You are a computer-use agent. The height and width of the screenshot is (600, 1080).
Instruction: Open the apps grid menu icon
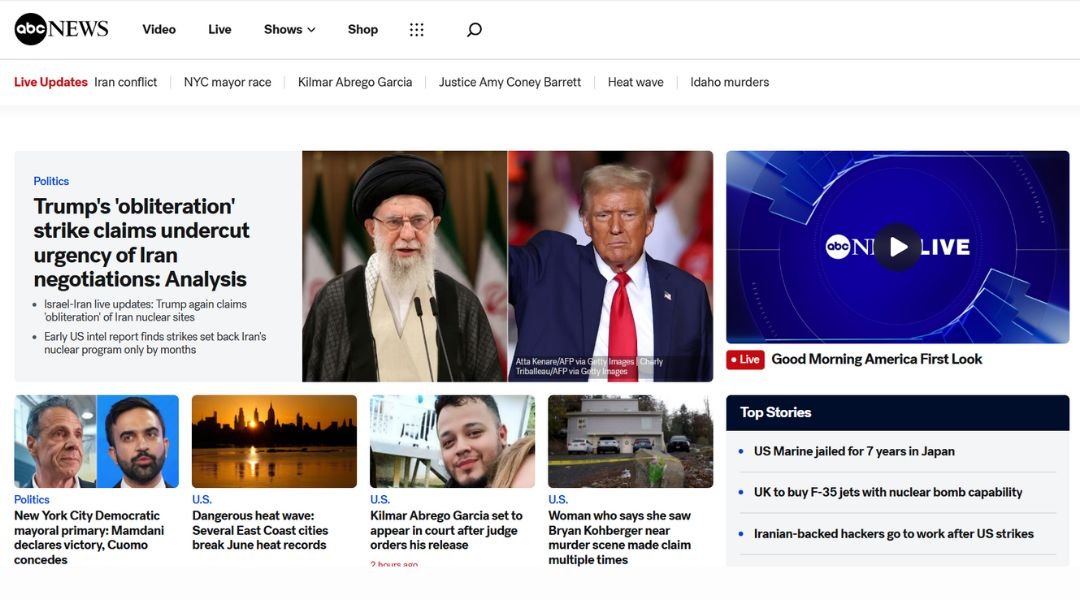(x=417, y=30)
